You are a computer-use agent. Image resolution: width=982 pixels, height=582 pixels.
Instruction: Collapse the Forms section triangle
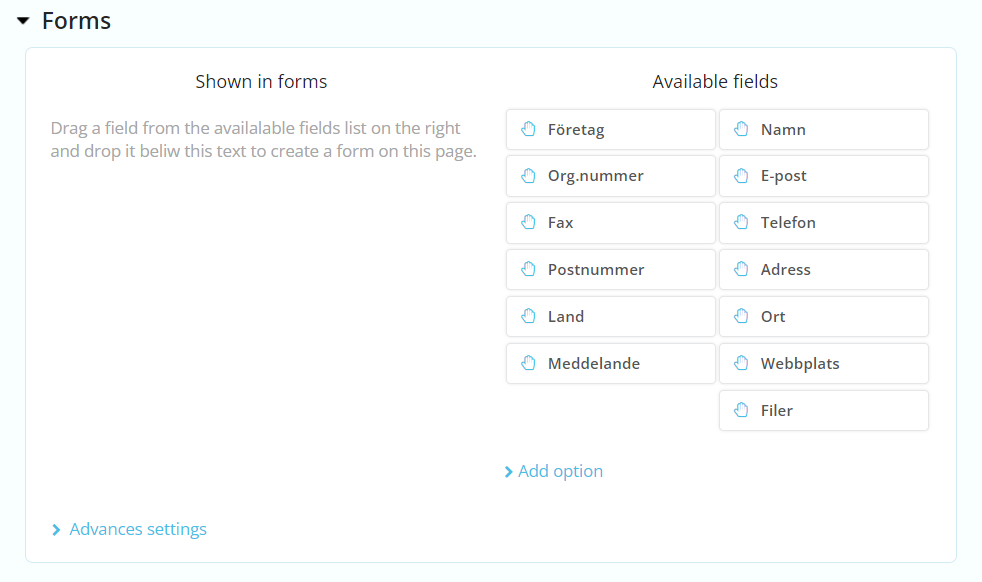click(23, 21)
